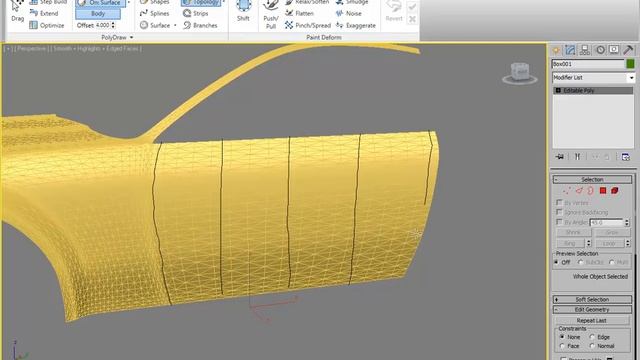Image resolution: width=640 pixels, height=360 pixels.
Task: Click the Shrink selection button
Action: pyautogui.click(x=573, y=232)
